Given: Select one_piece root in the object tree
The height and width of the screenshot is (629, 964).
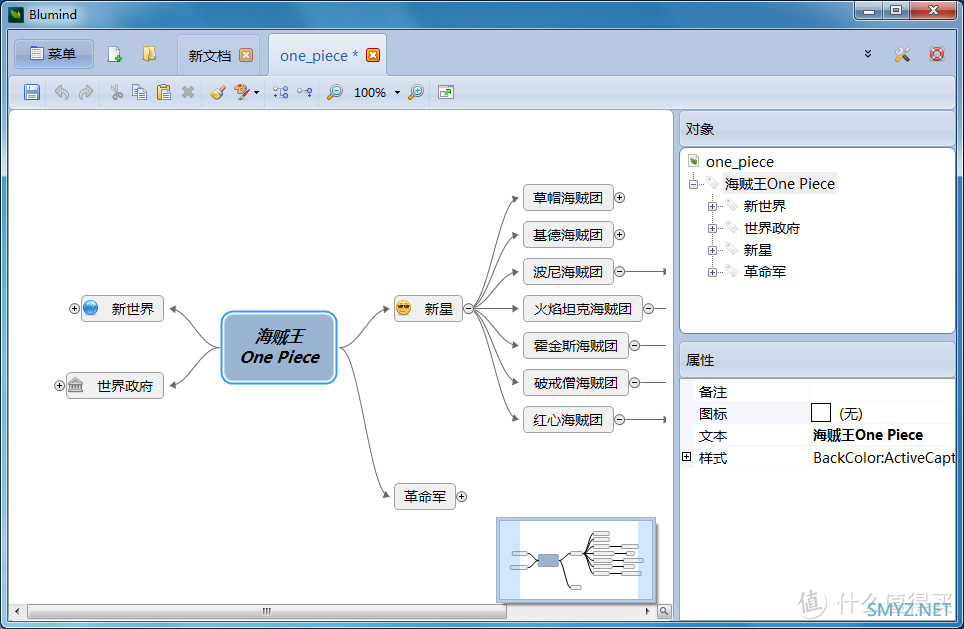Looking at the screenshot, I should pos(740,162).
